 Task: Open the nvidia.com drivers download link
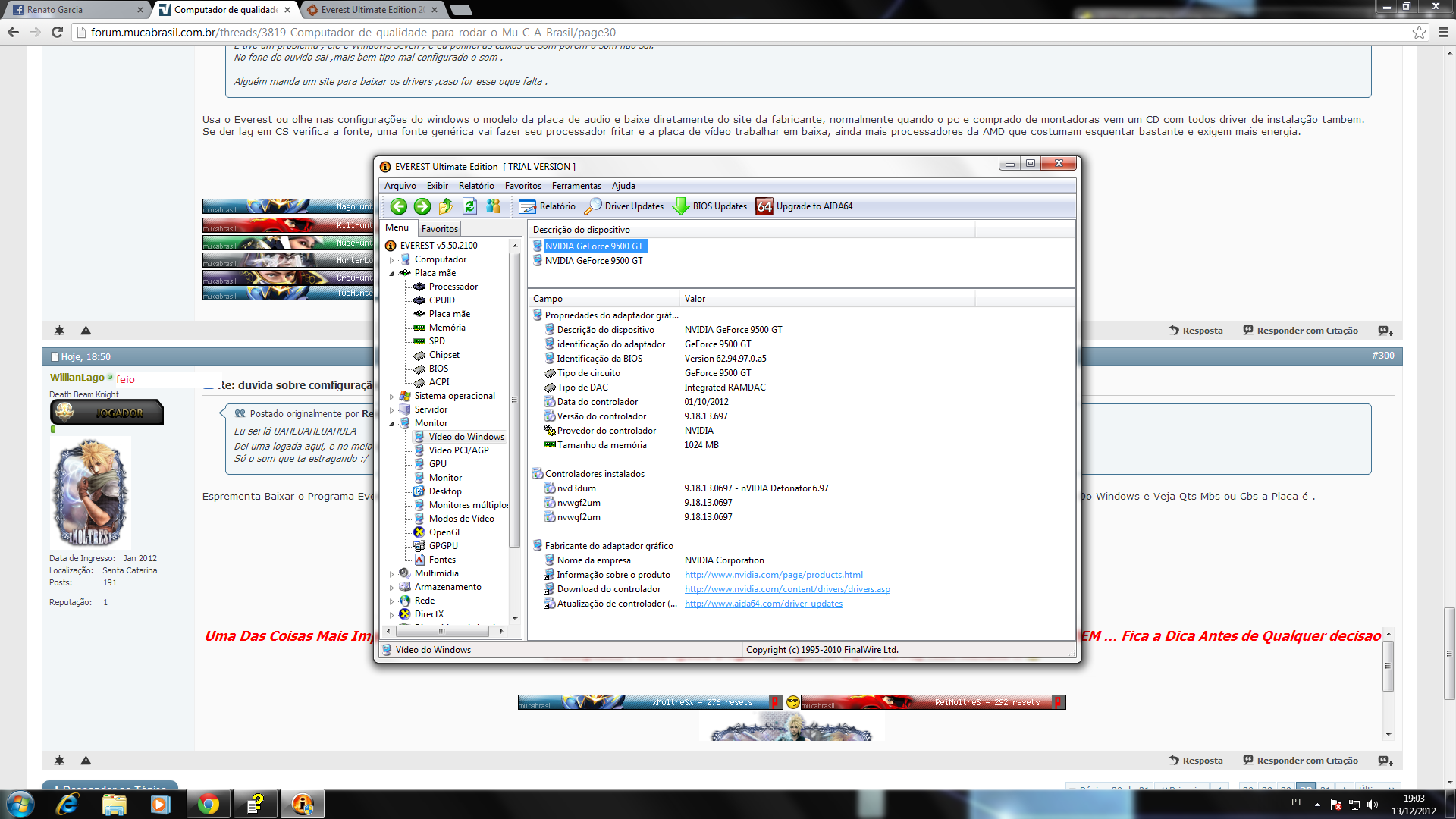[x=786, y=589]
